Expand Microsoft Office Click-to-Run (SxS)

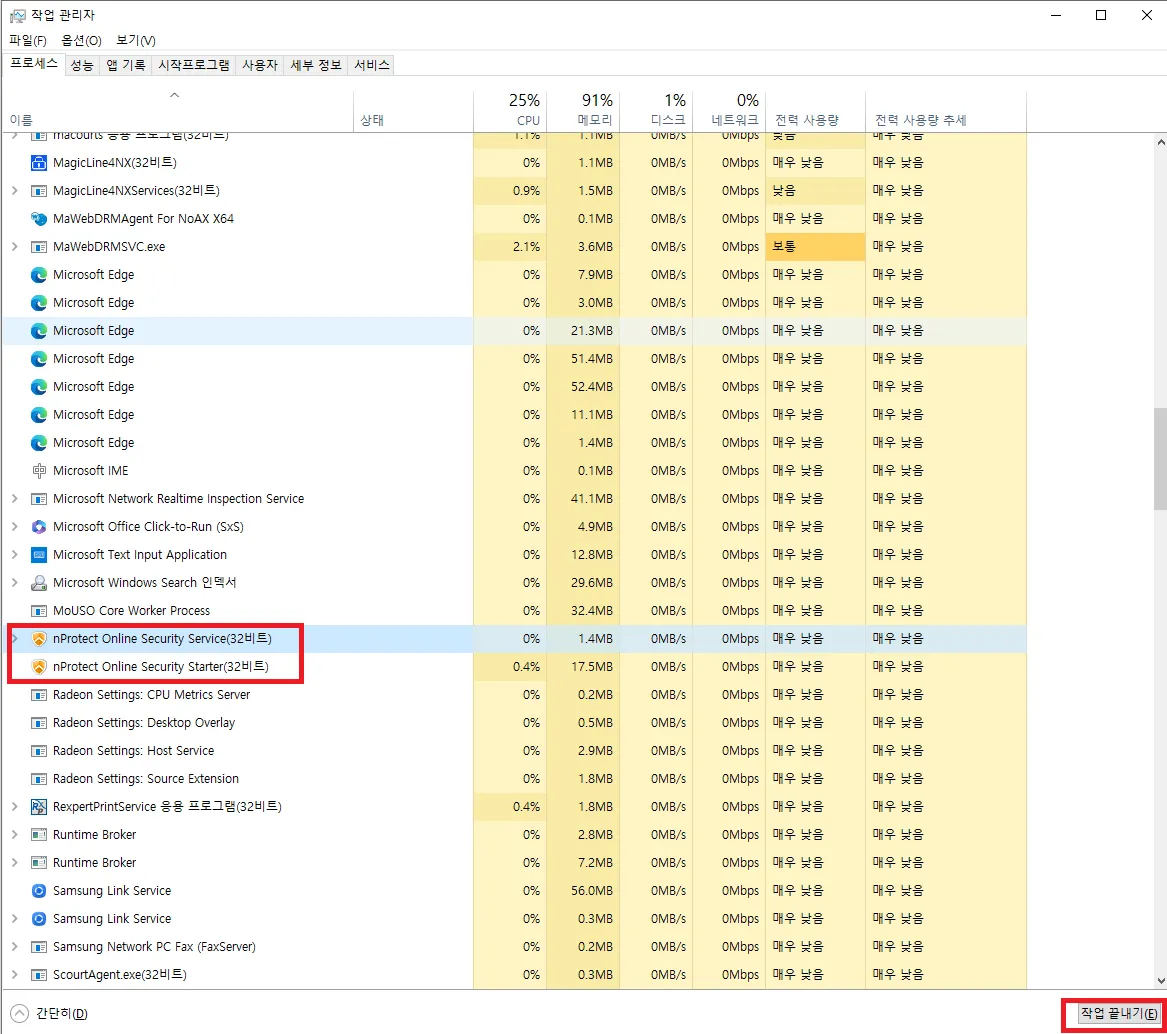click(14, 527)
